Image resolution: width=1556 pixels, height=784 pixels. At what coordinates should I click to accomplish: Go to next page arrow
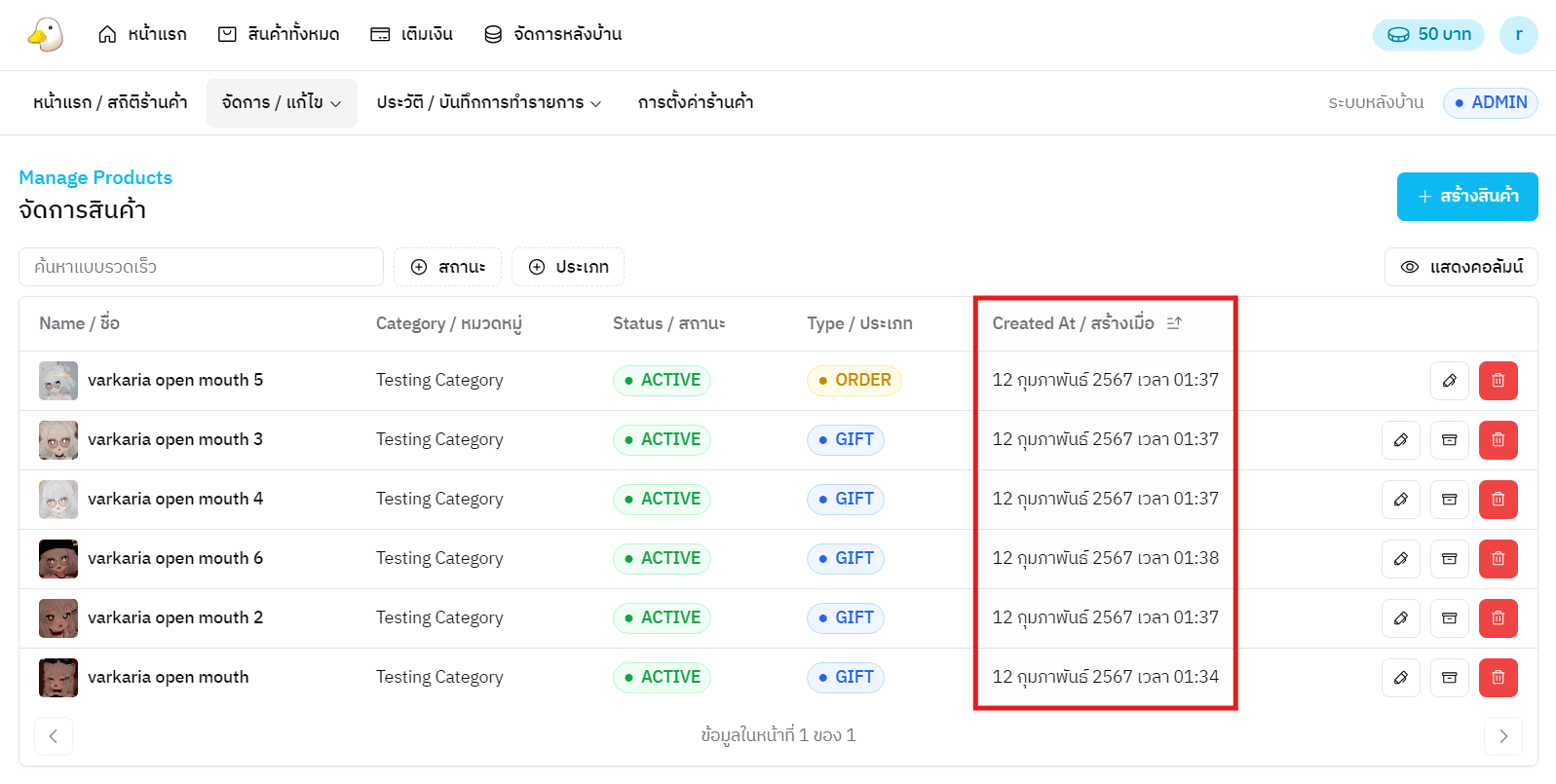coord(1502,736)
